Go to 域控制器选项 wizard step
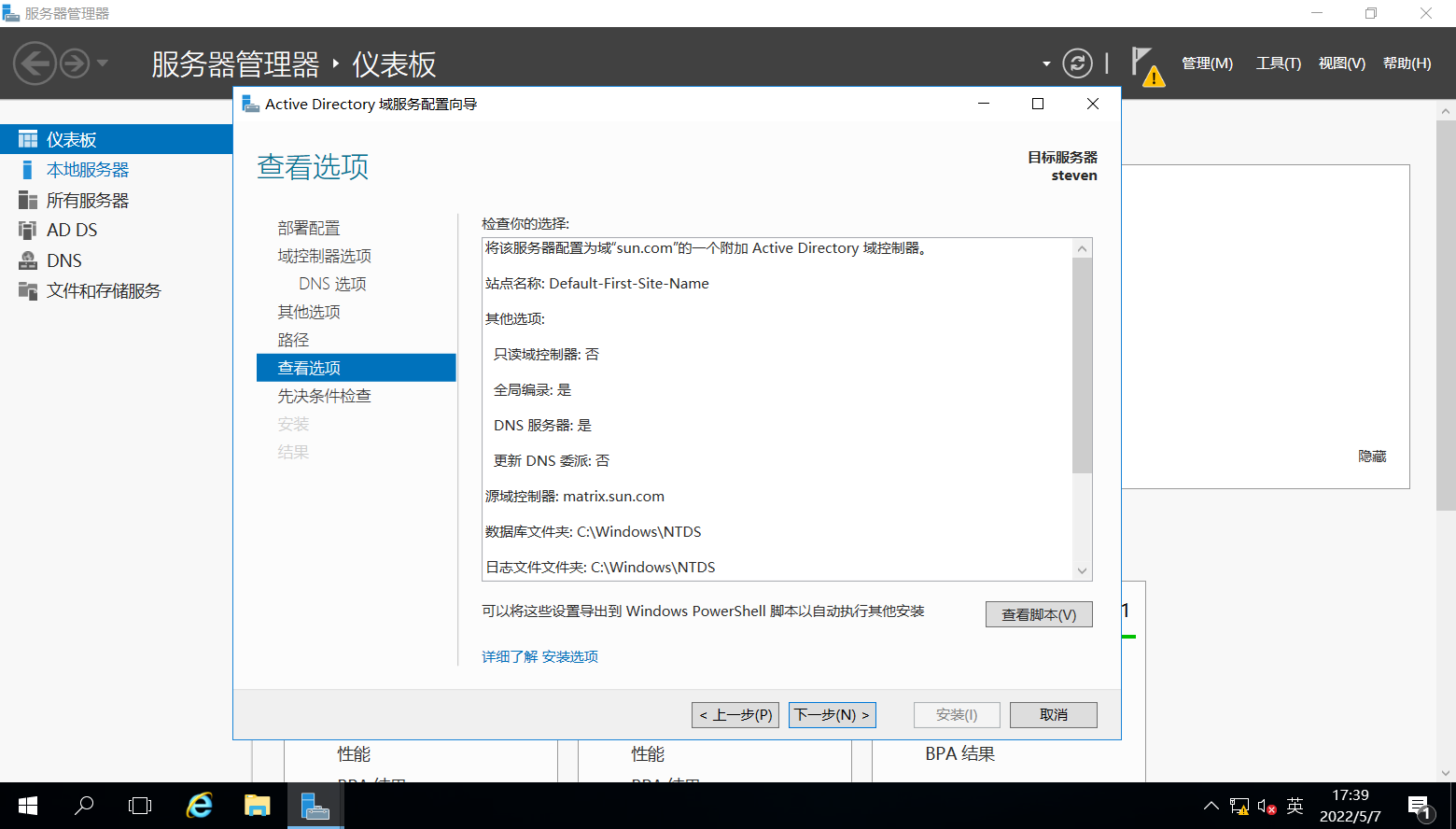This screenshot has width=1456, height=829. point(325,256)
